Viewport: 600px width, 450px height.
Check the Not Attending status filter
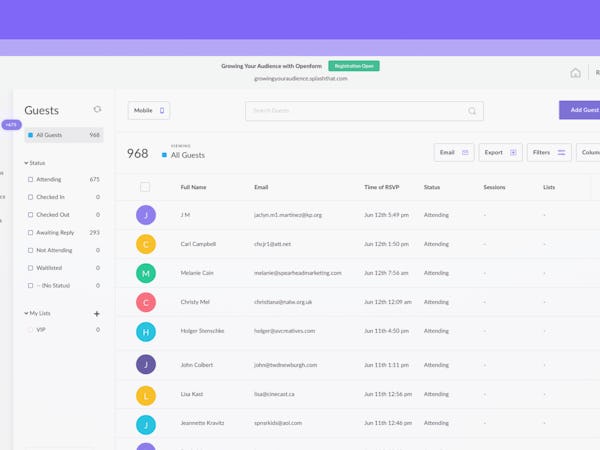coord(30,250)
